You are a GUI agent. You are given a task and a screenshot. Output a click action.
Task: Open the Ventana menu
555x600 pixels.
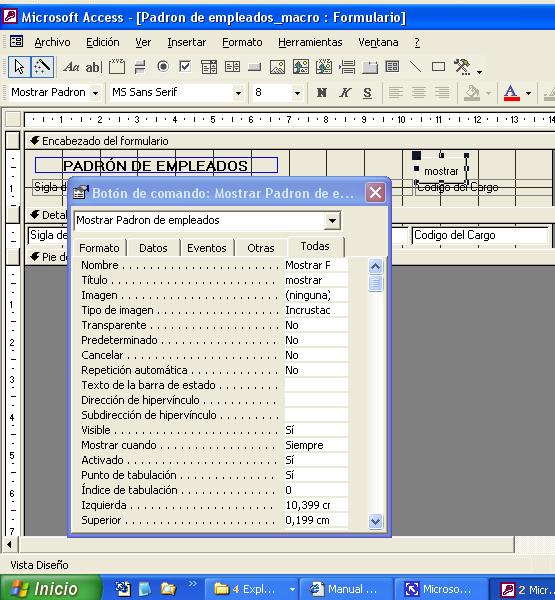(378, 42)
